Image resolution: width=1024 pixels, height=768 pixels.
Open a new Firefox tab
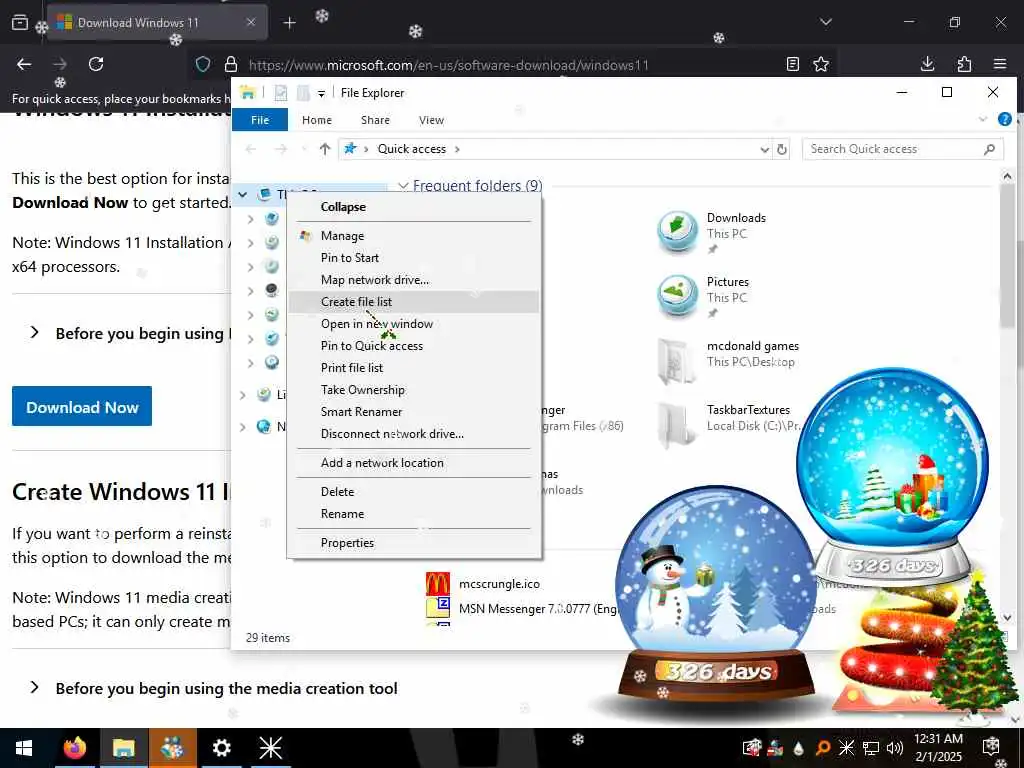289,23
